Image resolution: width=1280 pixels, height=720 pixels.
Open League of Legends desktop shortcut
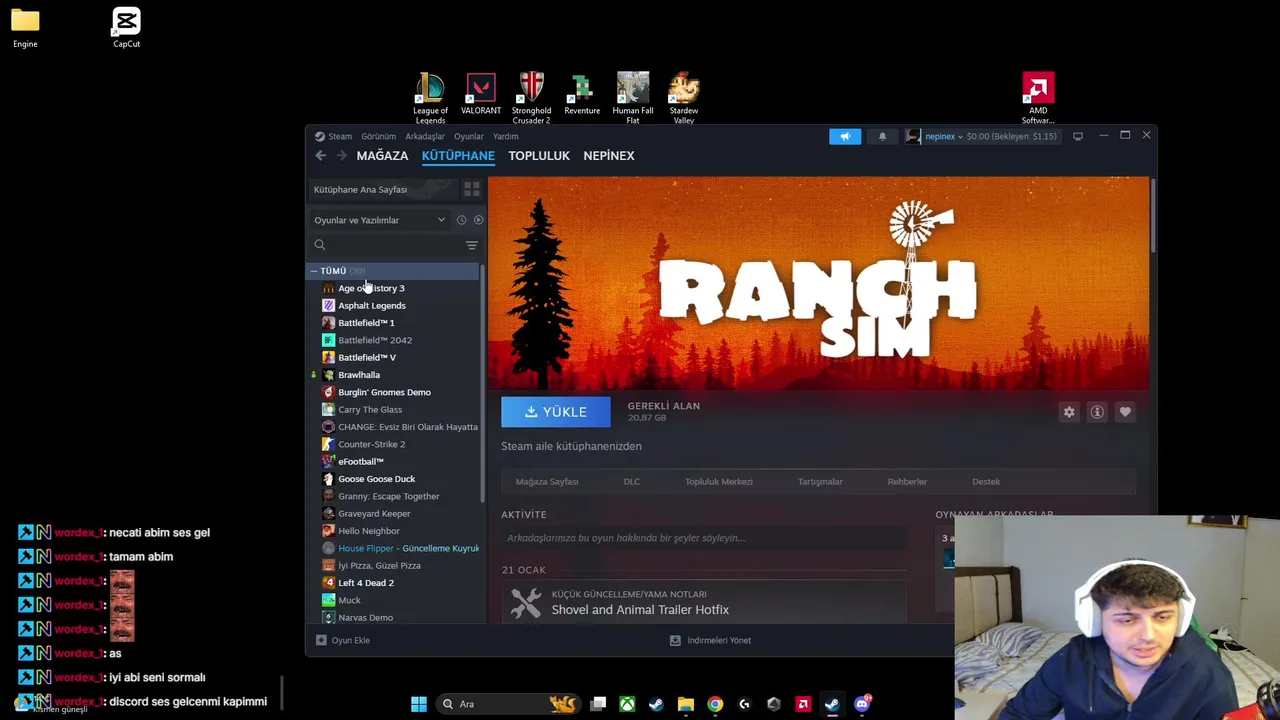(430, 97)
